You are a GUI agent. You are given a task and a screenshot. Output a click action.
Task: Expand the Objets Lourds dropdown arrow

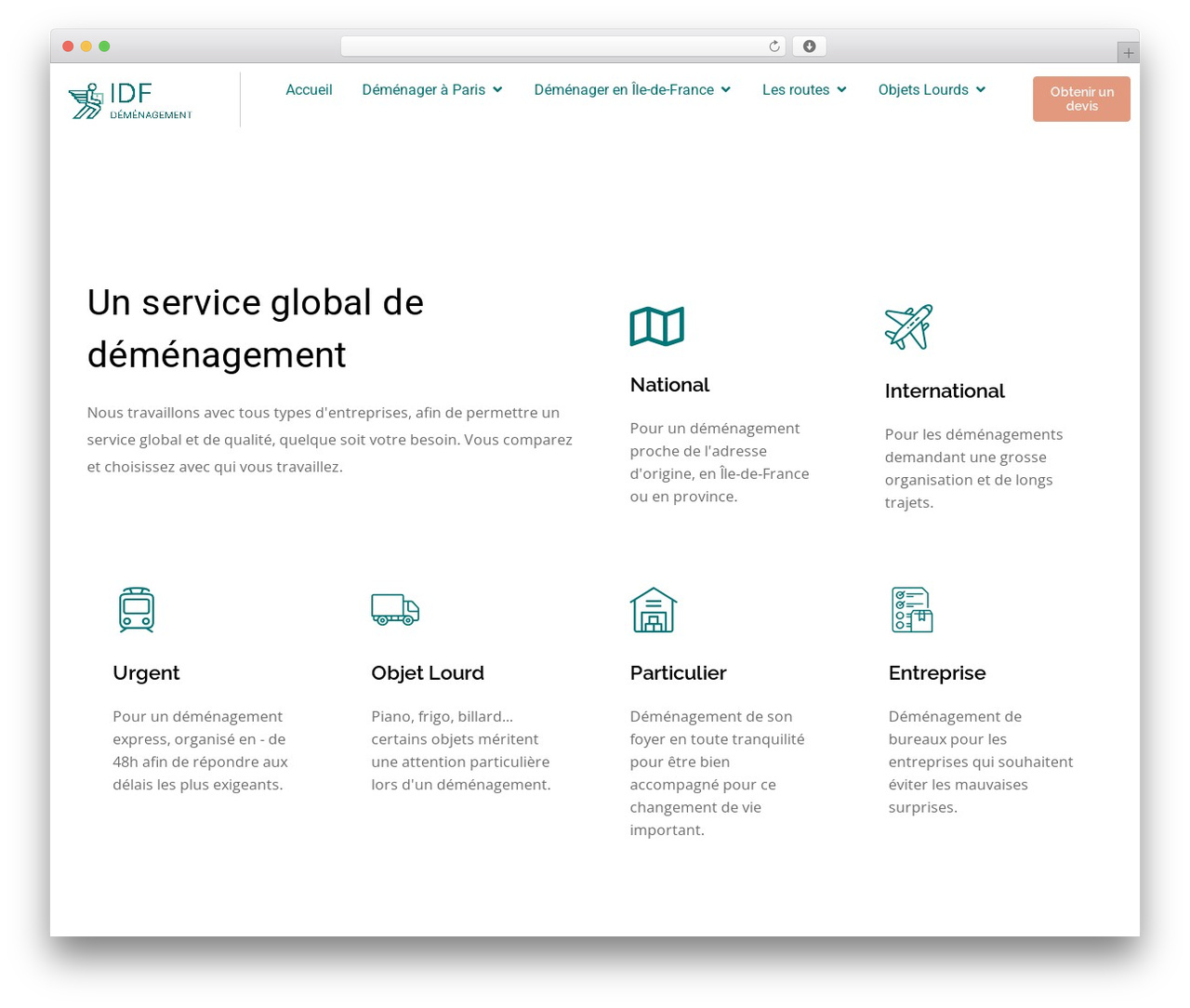[x=981, y=89]
